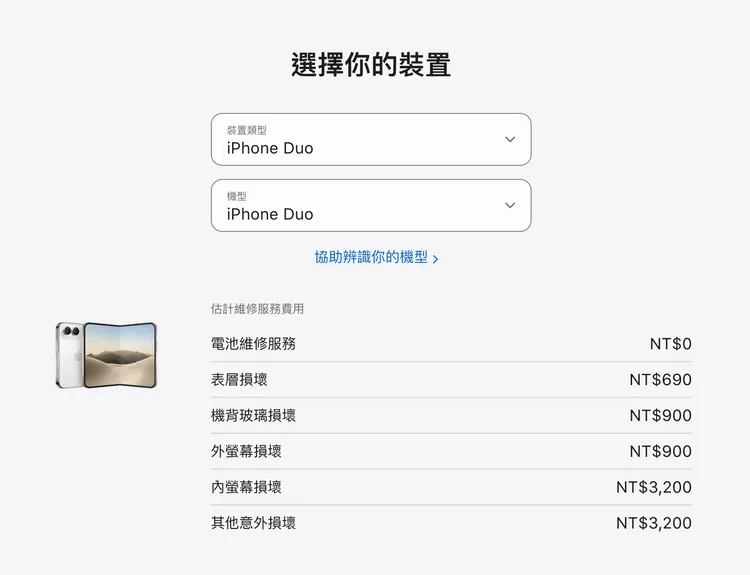Click the chevron arrow in 機型 box

[x=510, y=205]
